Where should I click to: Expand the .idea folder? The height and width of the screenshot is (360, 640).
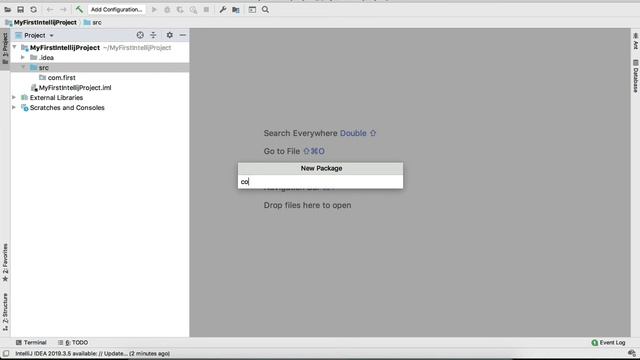pos(23,58)
